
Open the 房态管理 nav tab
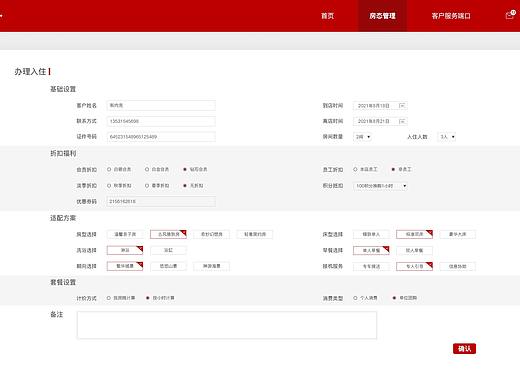[x=382, y=16]
